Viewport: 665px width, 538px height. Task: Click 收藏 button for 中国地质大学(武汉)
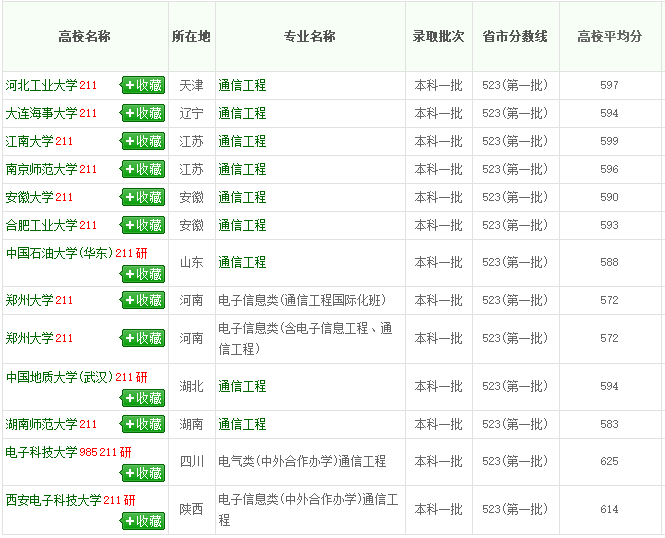click(142, 398)
